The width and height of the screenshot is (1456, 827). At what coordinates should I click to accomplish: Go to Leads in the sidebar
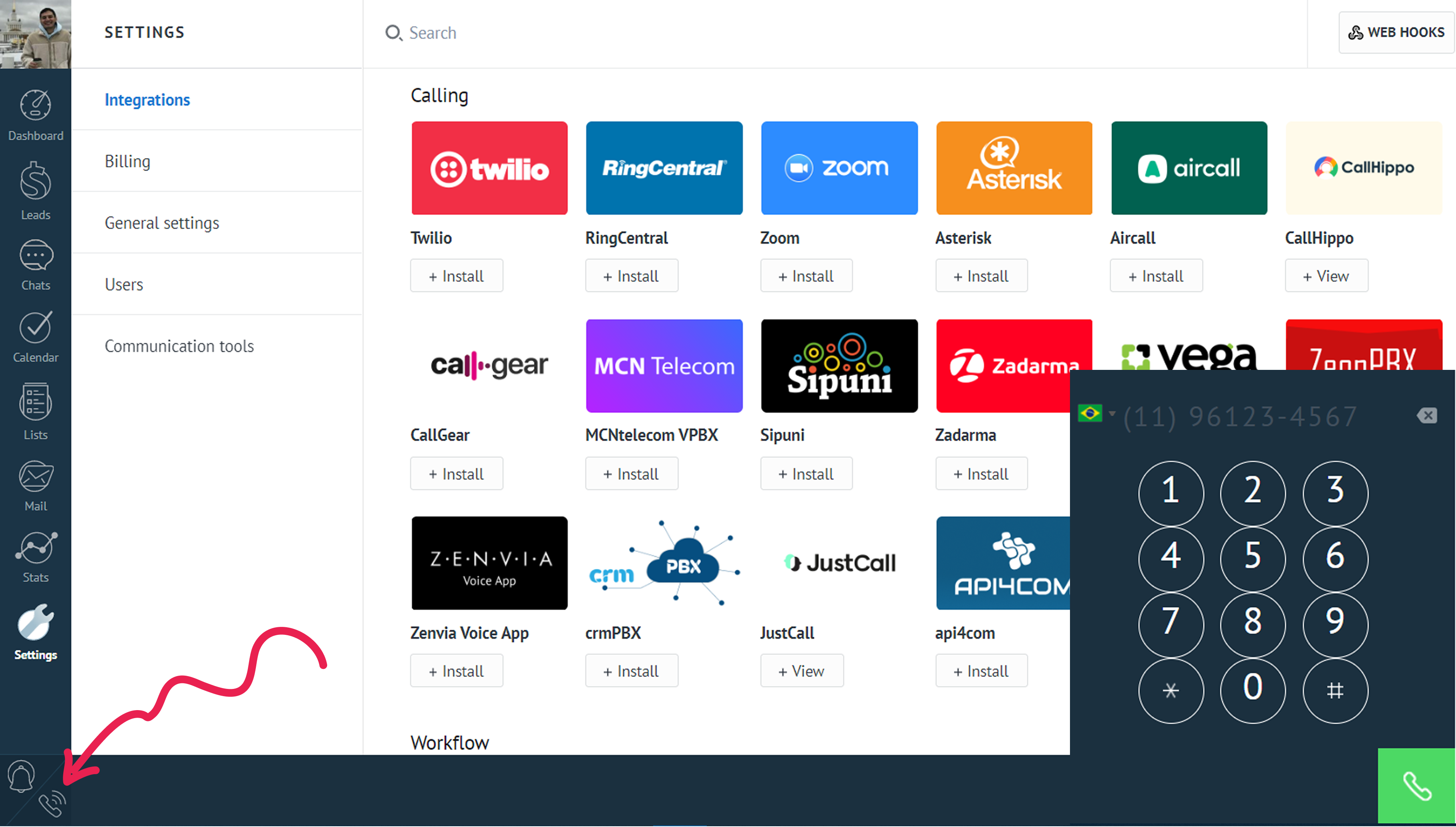(x=35, y=191)
